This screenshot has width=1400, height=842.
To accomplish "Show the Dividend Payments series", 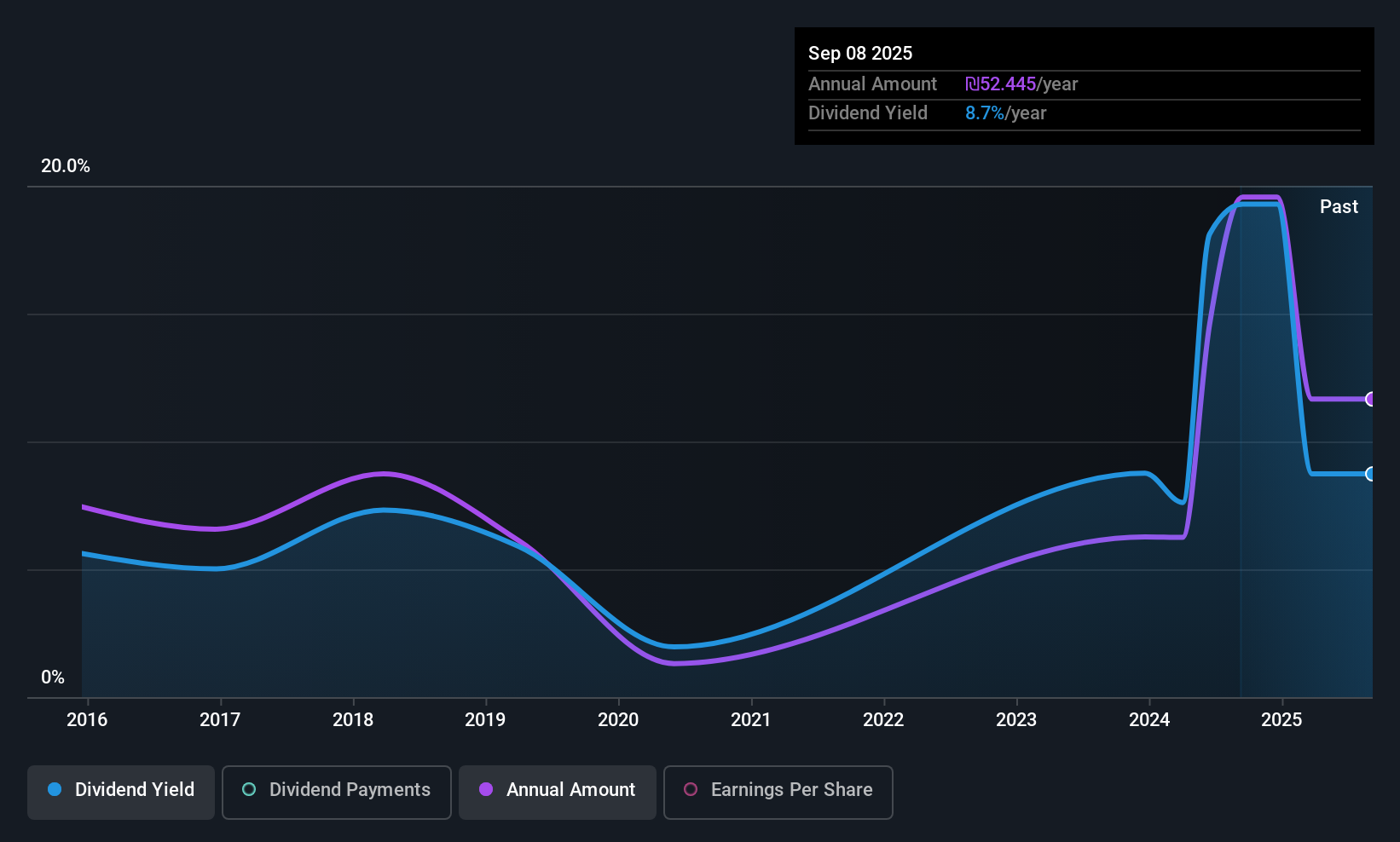I will 349,790.
